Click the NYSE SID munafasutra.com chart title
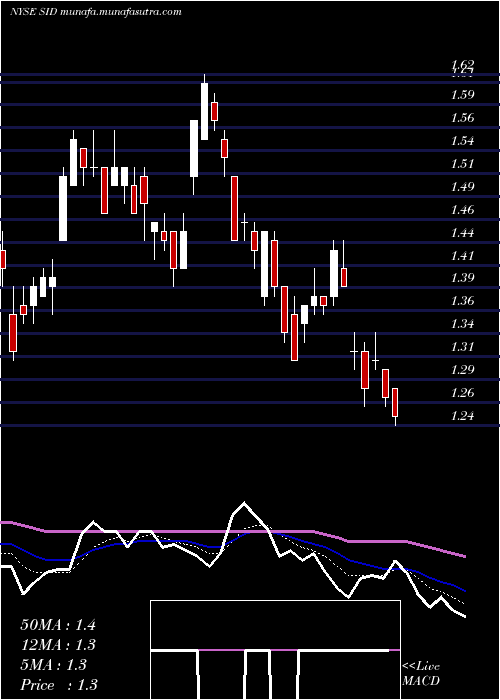This screenshot has width=500, height=700. [96, 12]
